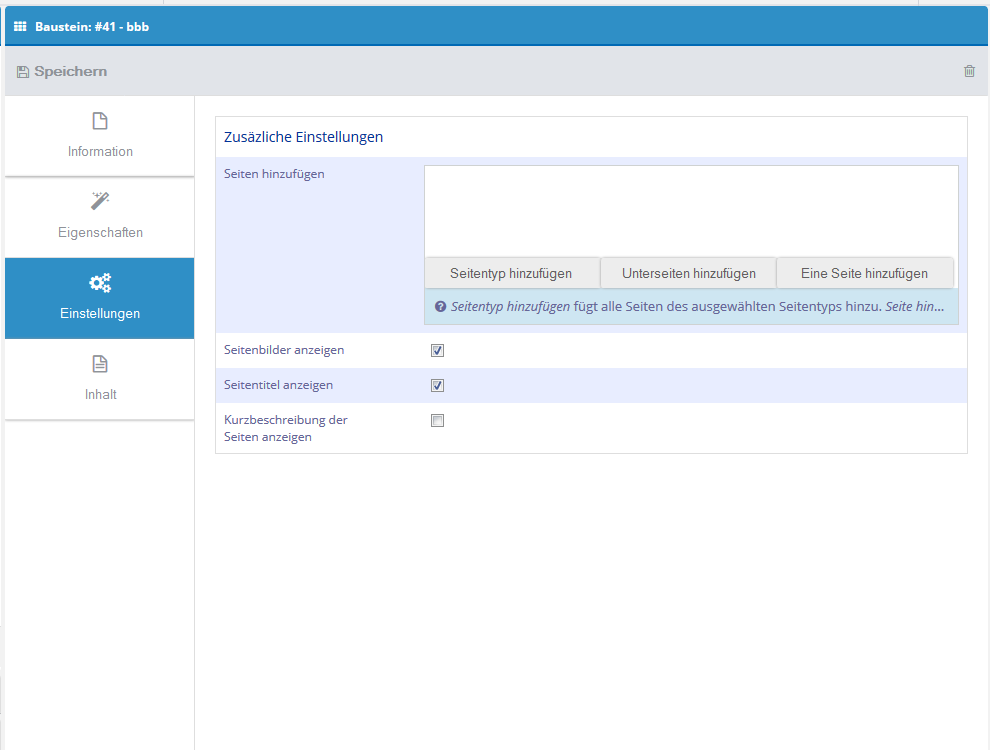Image resolution: width=1000 pixels, height=750 pixels.
Task: Click the Seiten hinzufügen label
Action: tap(274, 173)
